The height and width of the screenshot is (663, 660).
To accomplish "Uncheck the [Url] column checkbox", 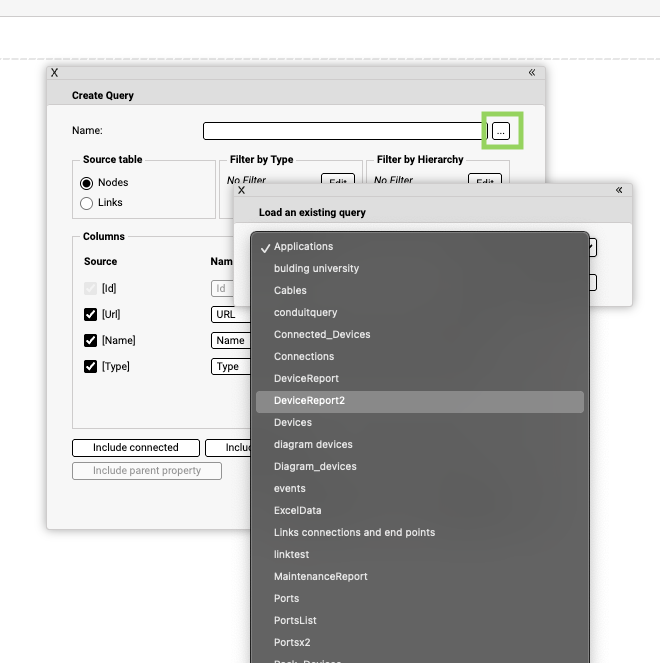I will point(91,315).
